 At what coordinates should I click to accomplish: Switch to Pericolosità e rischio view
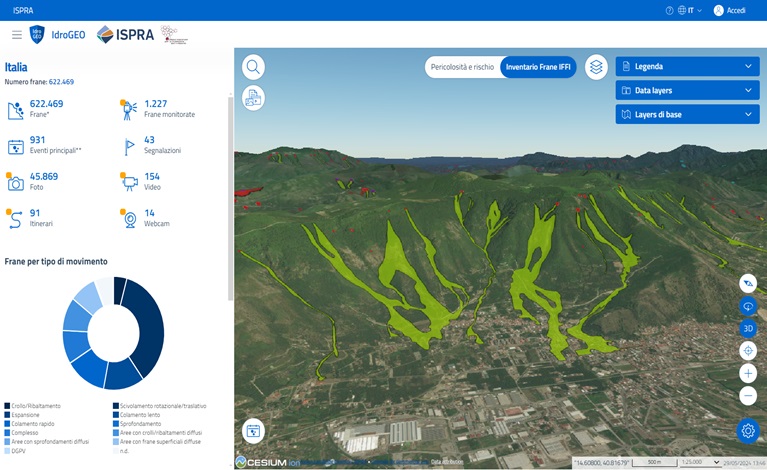click(x=462, y=67)
